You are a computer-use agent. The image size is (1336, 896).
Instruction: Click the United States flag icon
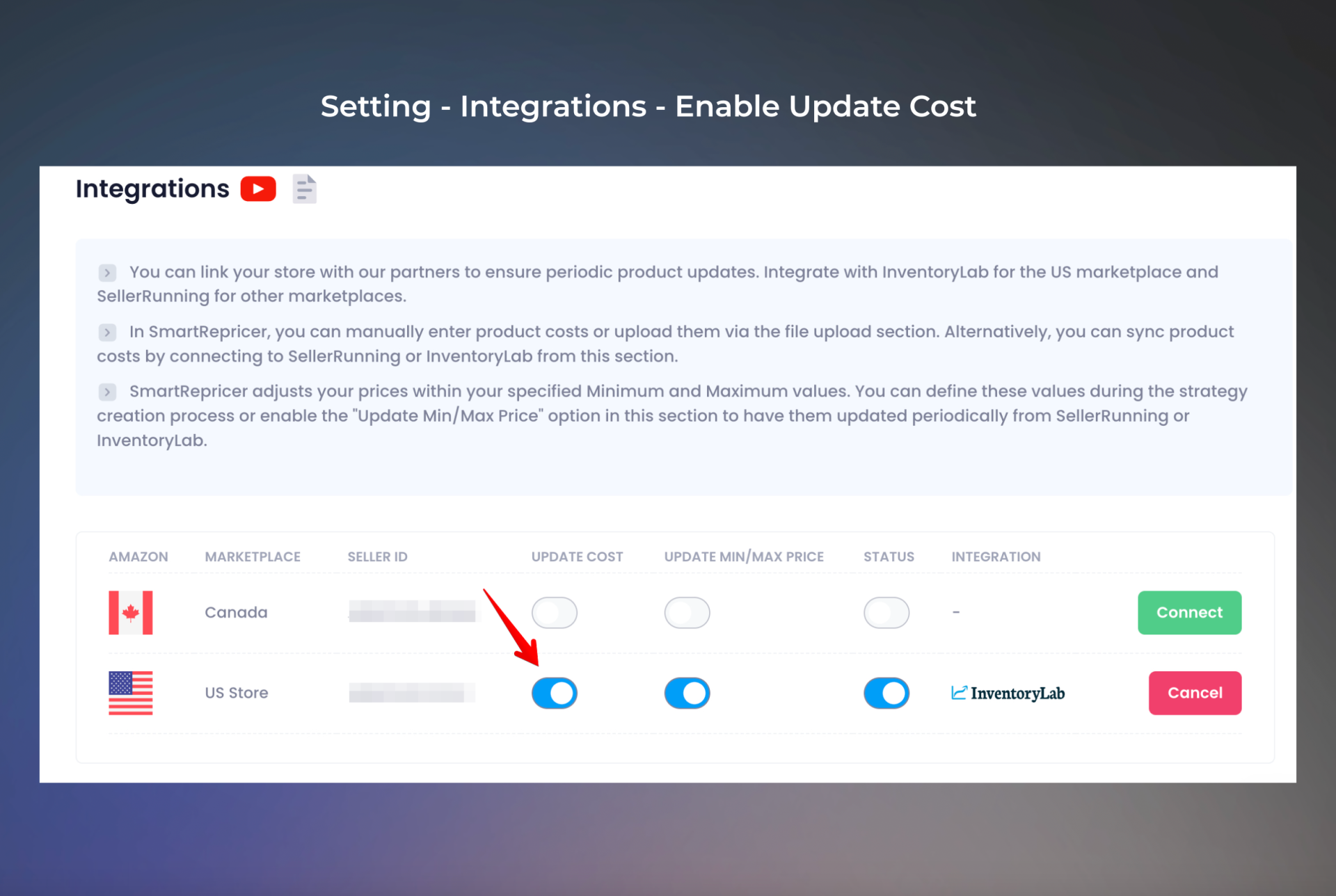tap(131, 693)
